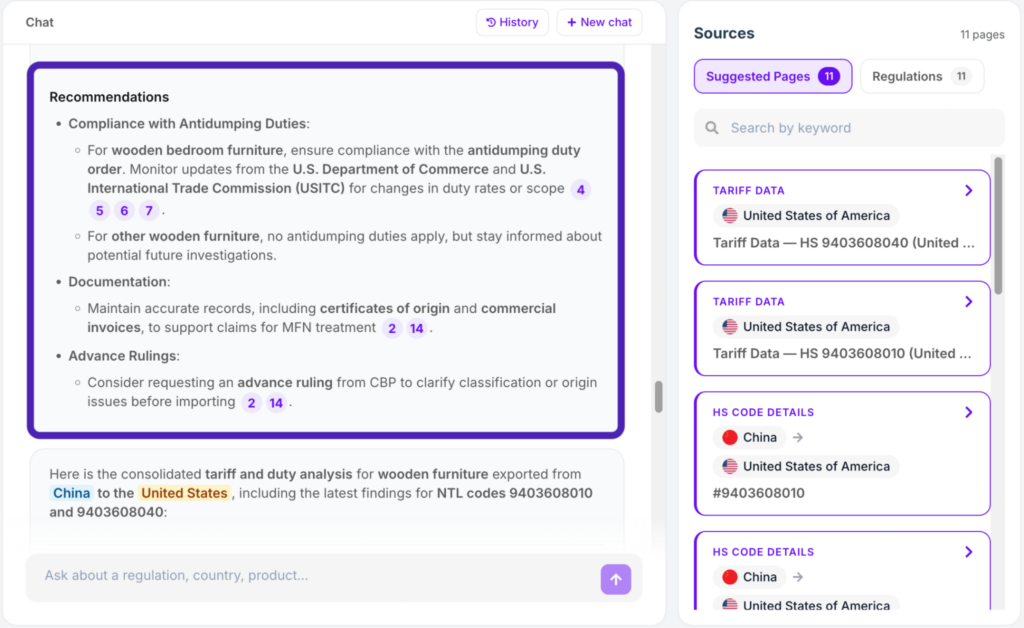Screen dimensions: 1024x628
Task: Click the 11 badge on Suggested Pages
Action: tap(829, 76)
